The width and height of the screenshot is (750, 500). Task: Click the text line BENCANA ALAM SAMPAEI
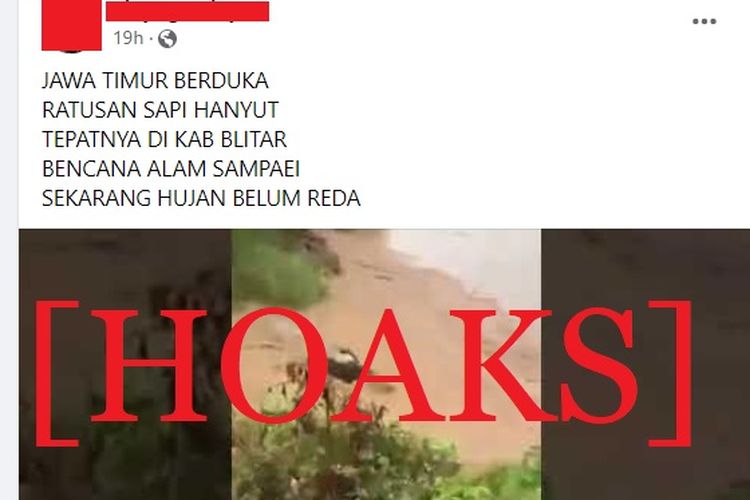click(x=171, y=168)
